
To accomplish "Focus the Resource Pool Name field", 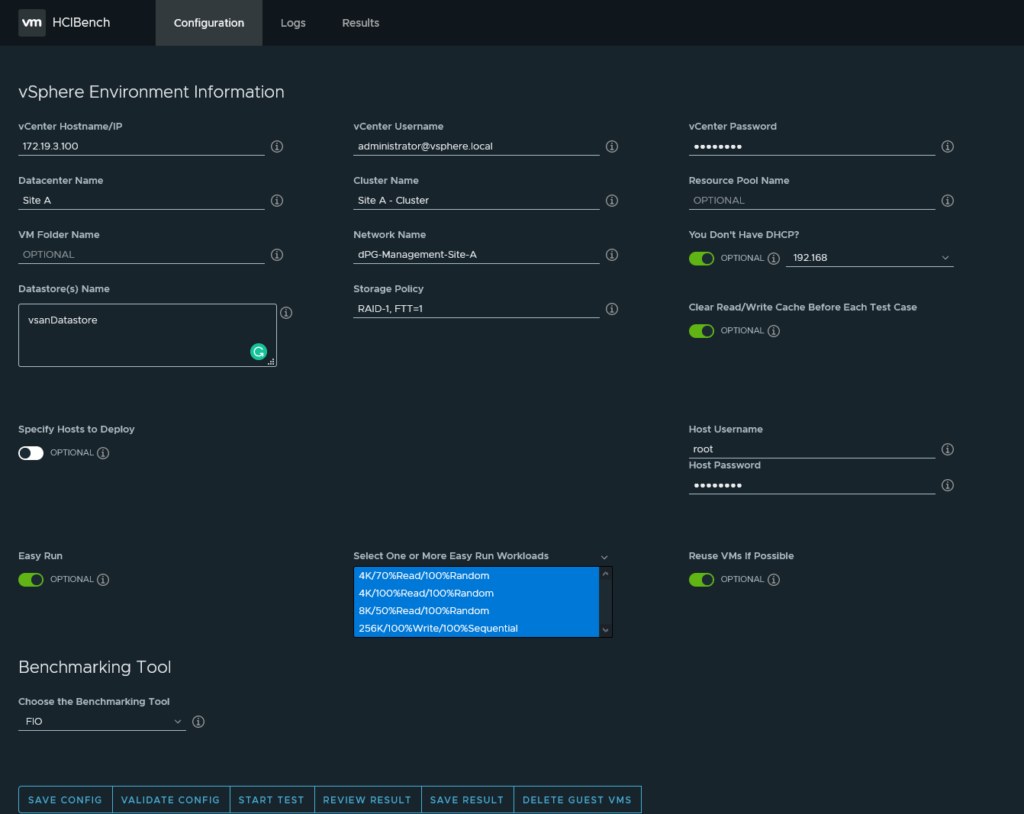I will [x=812, y=201].
